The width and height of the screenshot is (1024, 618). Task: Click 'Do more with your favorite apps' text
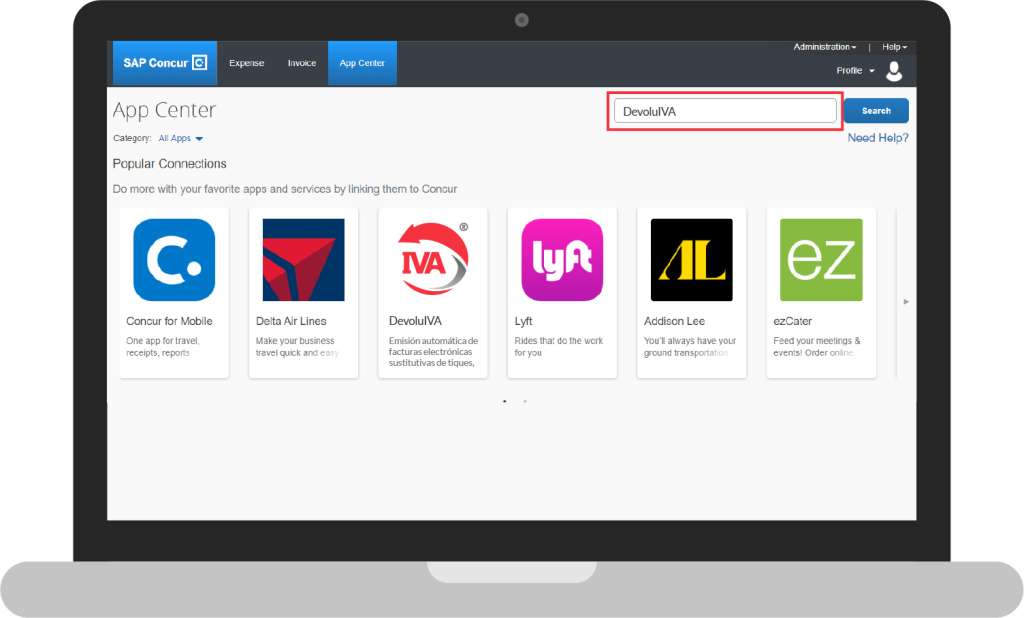(x=285, y=189)
